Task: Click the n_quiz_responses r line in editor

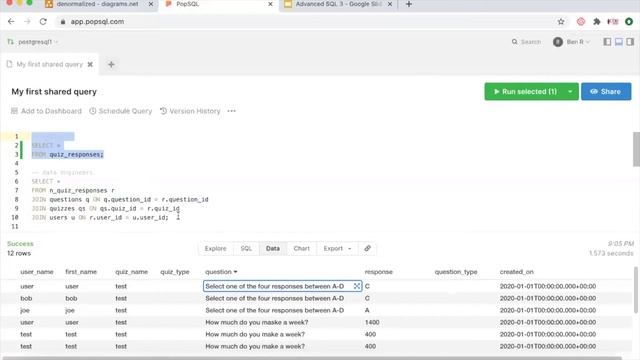Action: click(73, 191)
